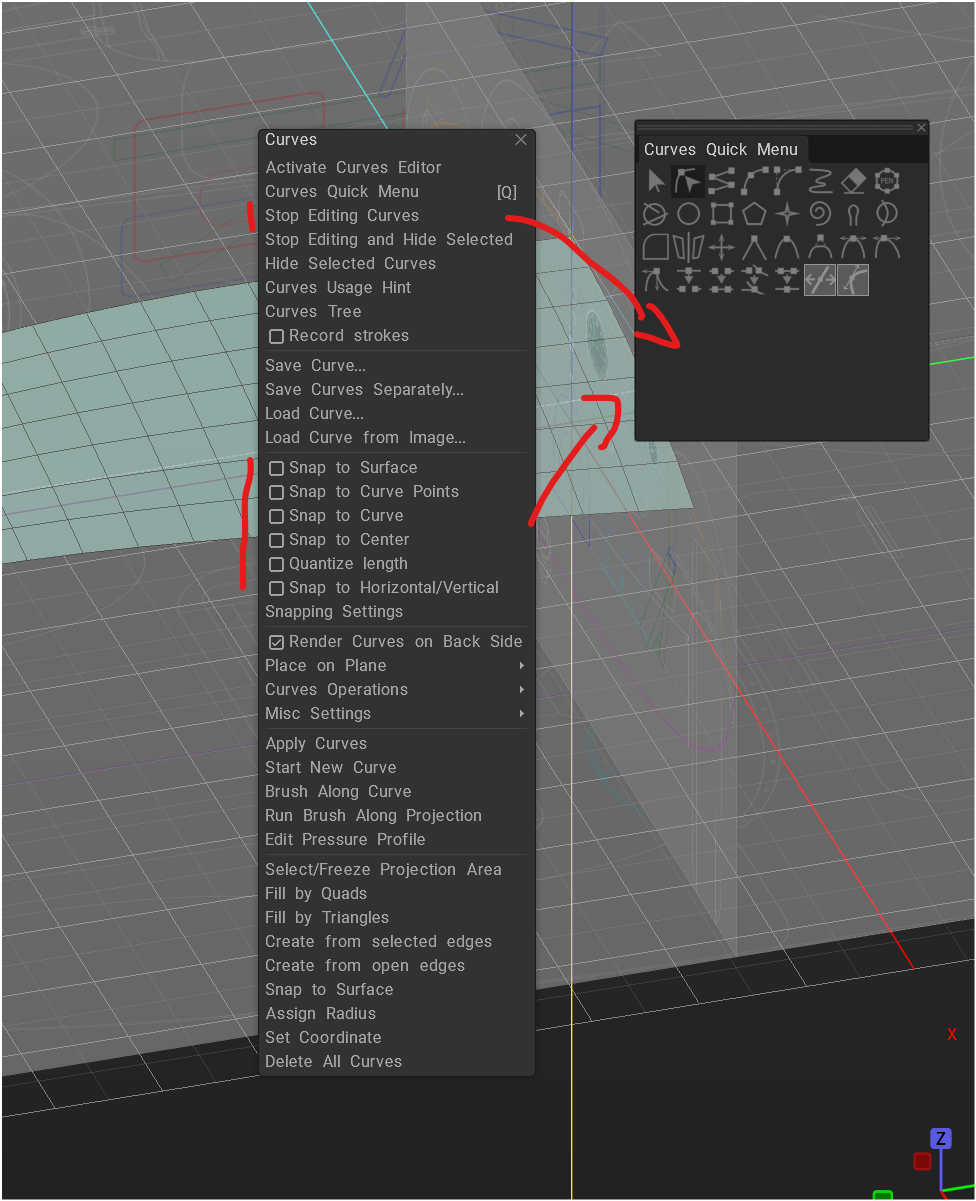
Task: Expand the Misc Settings submenu
Action: [x=394, y=714]
